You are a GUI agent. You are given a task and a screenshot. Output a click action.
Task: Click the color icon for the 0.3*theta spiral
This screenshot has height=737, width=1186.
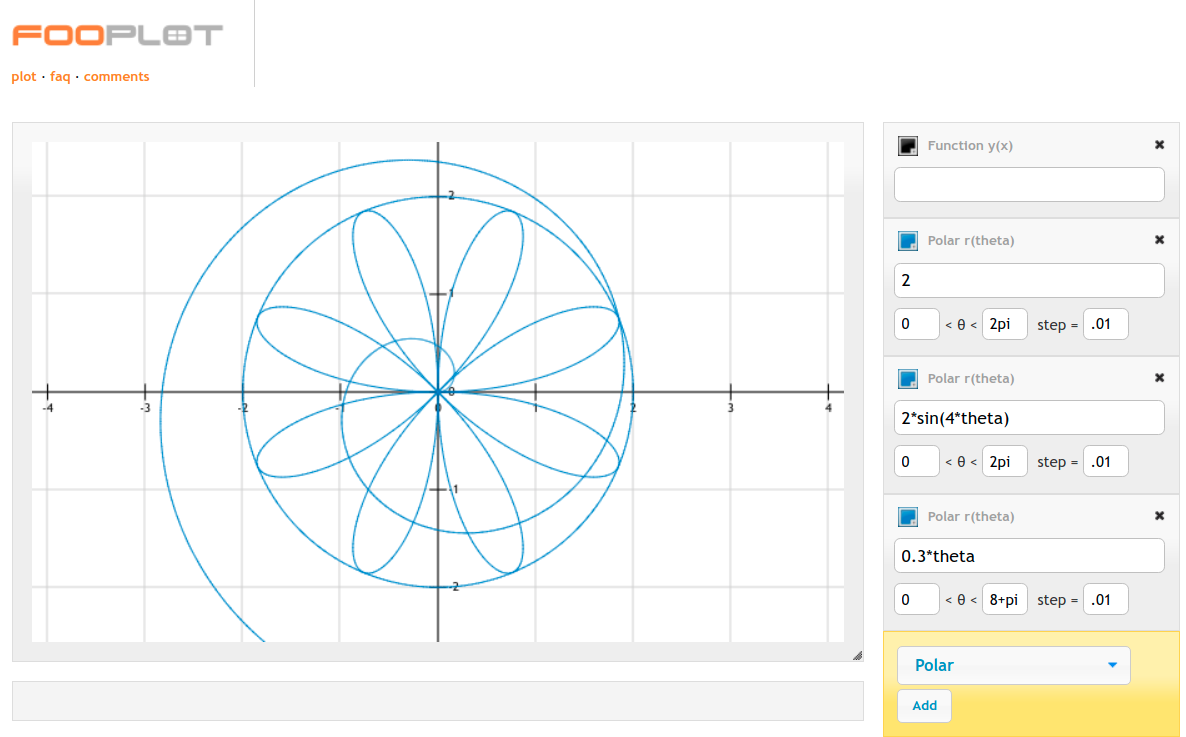coord(908,516)
